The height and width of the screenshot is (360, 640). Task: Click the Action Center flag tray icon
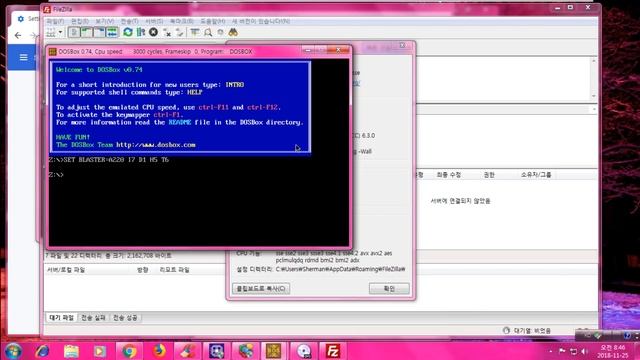click(x=562, y=351)
